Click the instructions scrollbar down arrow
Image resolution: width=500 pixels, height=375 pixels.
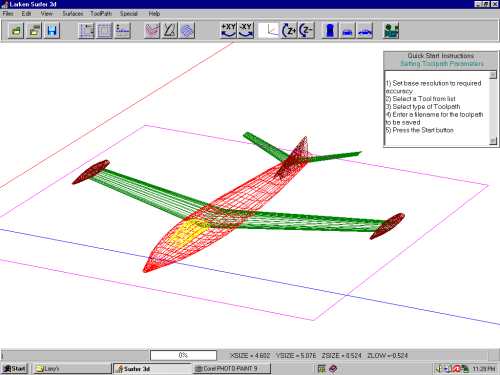point(493,141)
